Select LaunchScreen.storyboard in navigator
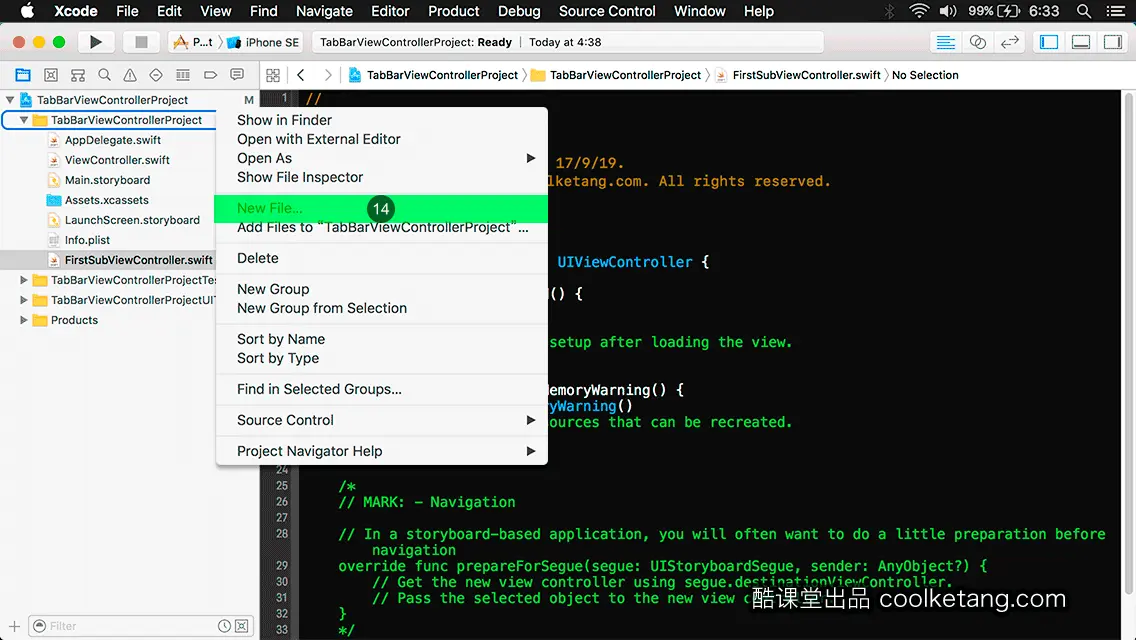1136x640 pixels. [132, 220]
